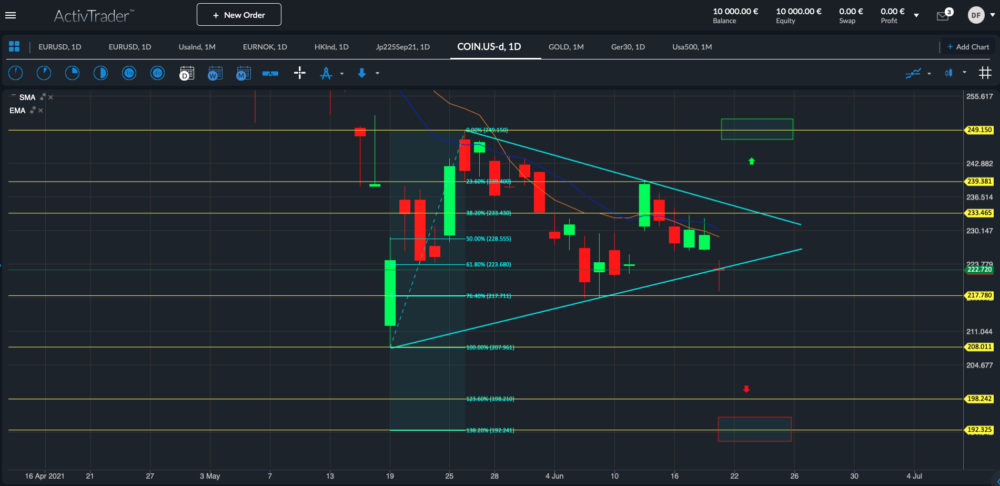Select the daily calendar timeframe icon
The width and height of the screenshot is (1000, 486).
(186, 73)
